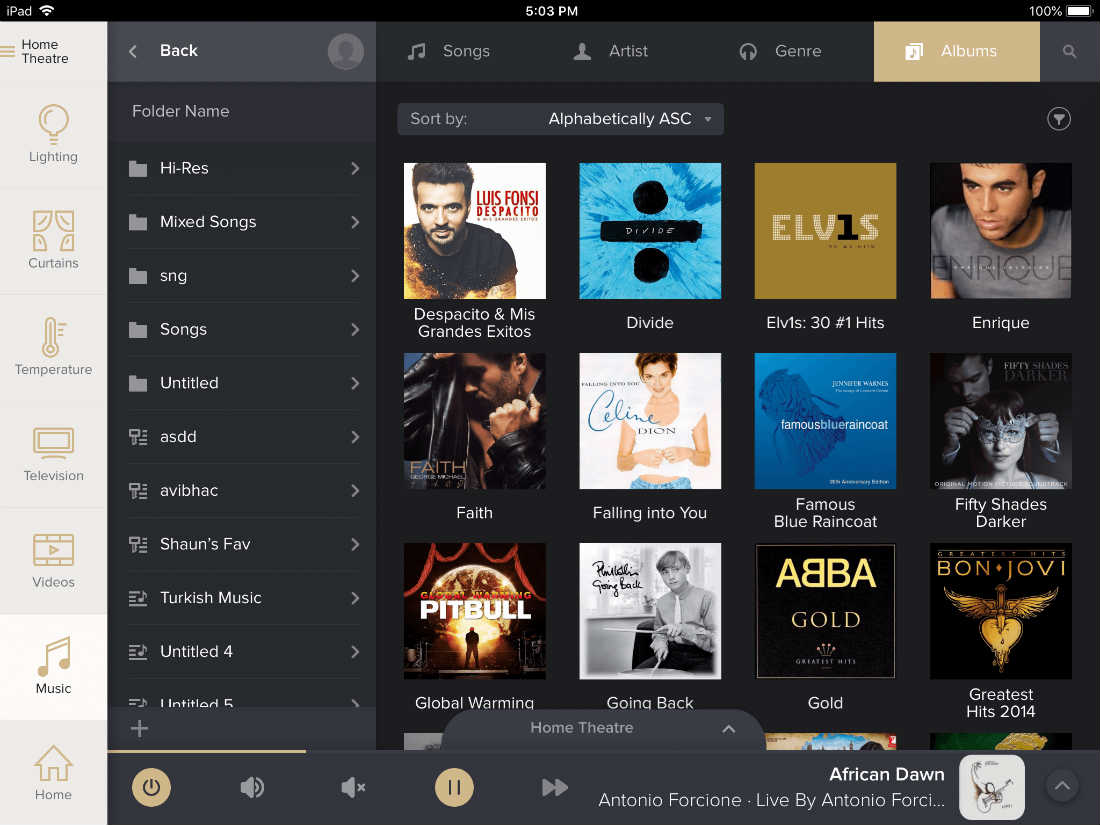Click the Mixed Songs folder icon
The height and width of the screenshot is (825, 1100).
(x=138, y=222)
